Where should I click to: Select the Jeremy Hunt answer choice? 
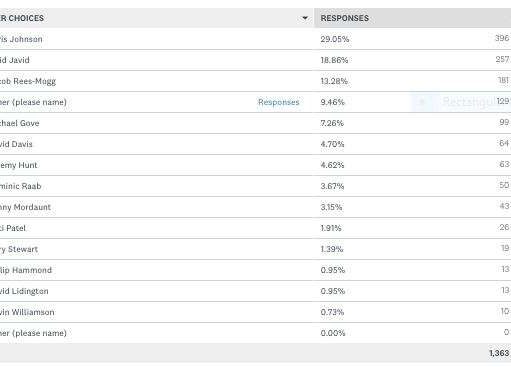coord(19,165)
